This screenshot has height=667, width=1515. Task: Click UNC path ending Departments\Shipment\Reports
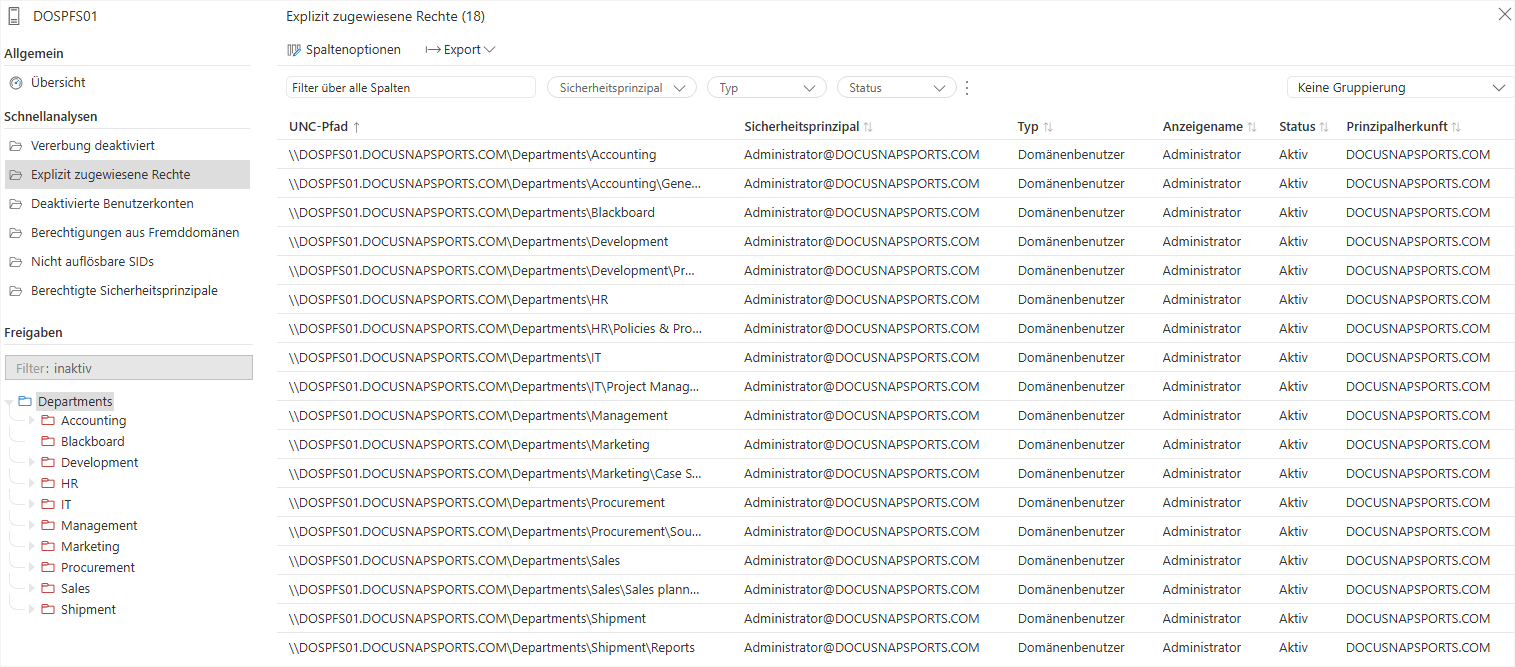(x=492, y=648)
